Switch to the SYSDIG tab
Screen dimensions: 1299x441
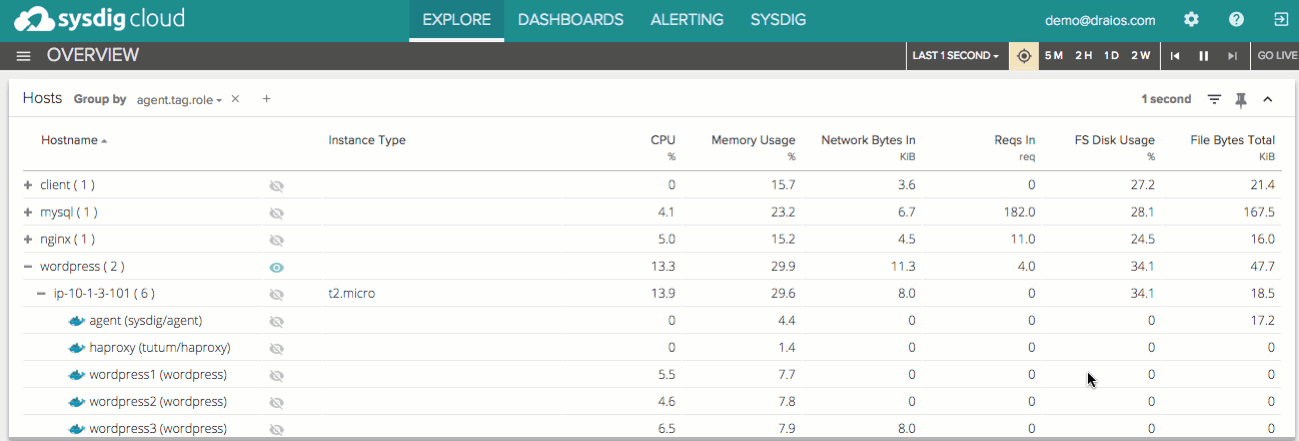[x=778, y=20]
